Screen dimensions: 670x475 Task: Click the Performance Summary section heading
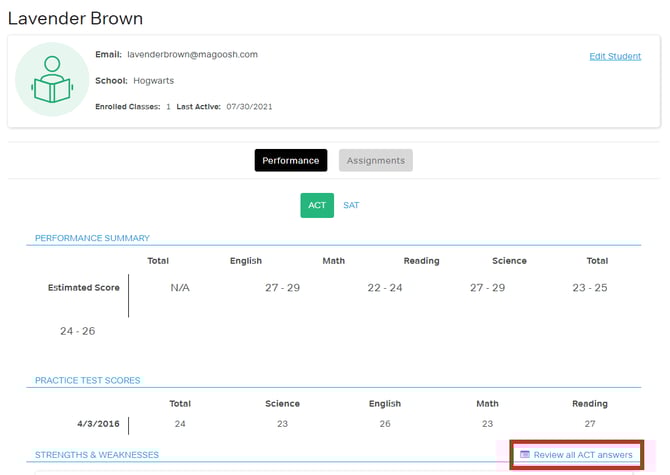tap(92, 238)
